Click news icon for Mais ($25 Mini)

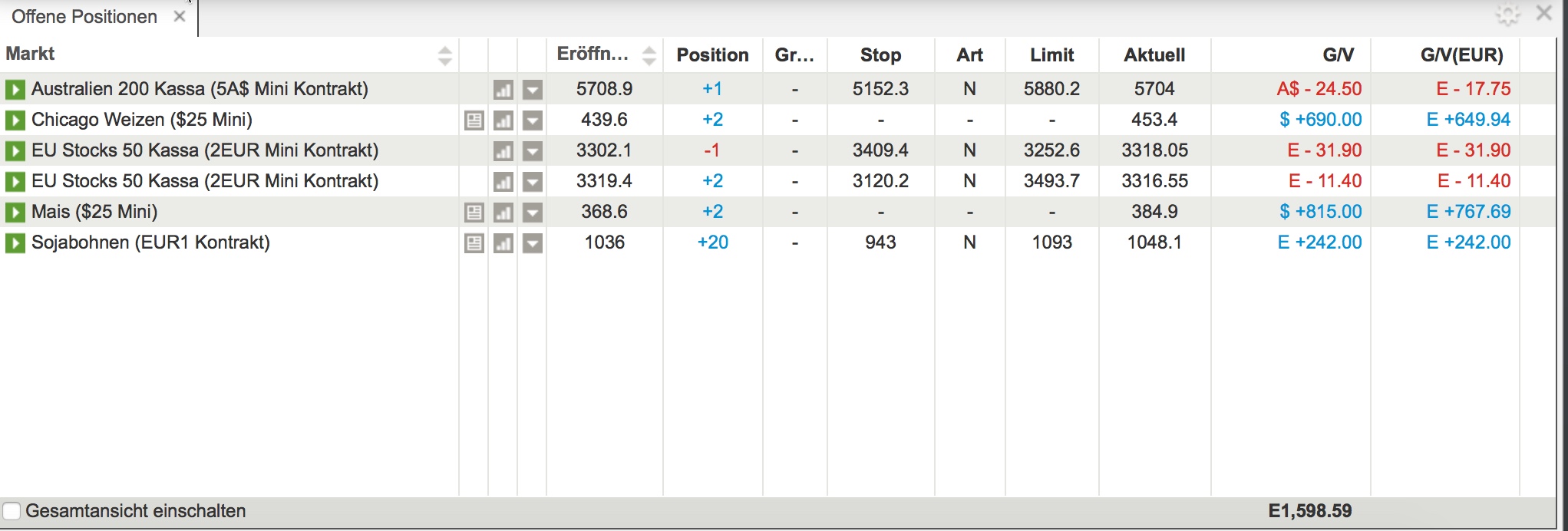pos(474,213)
